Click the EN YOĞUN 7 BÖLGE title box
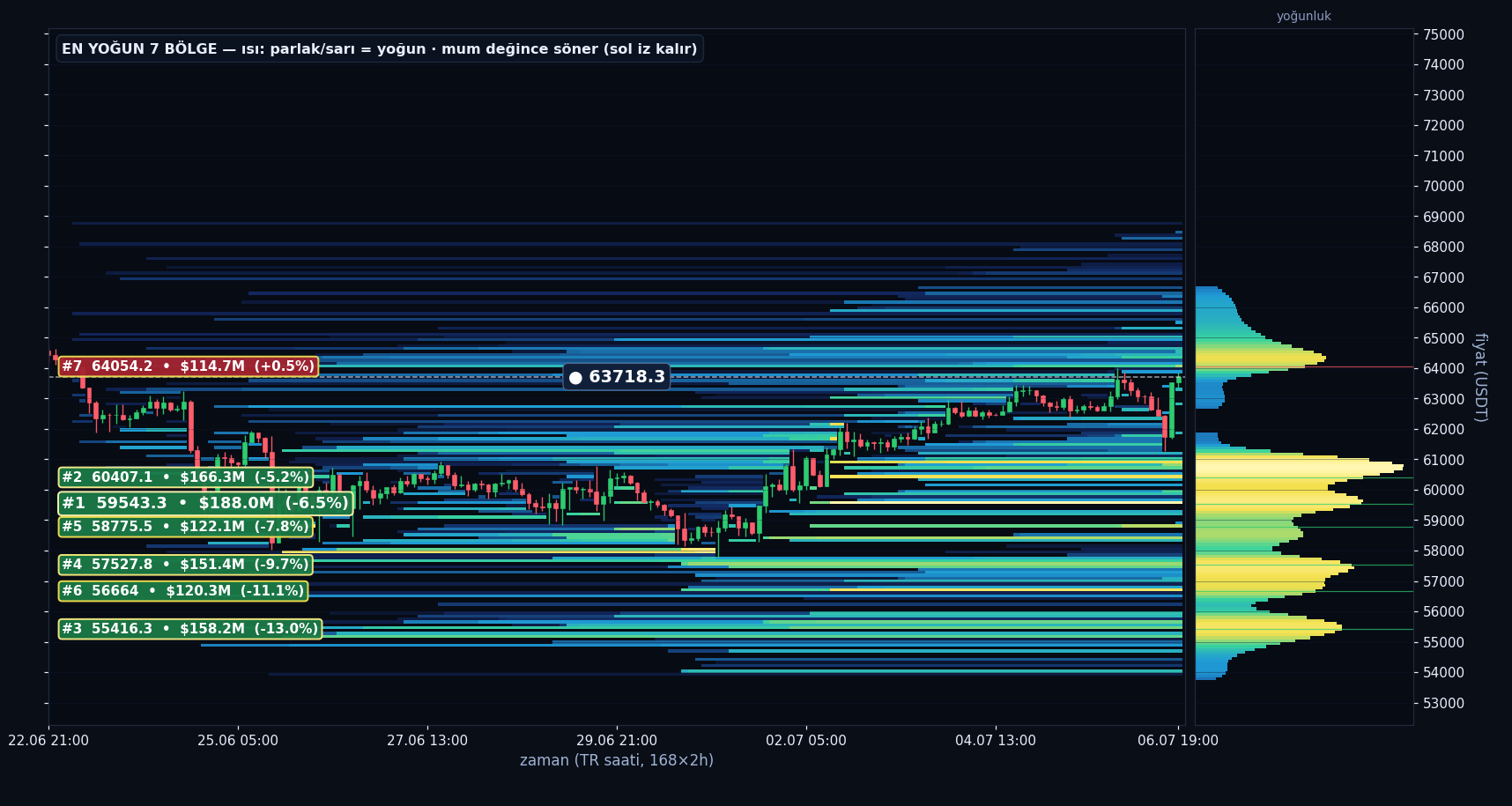This screenshot has width=1512, height=806. (x=380, y=48)
